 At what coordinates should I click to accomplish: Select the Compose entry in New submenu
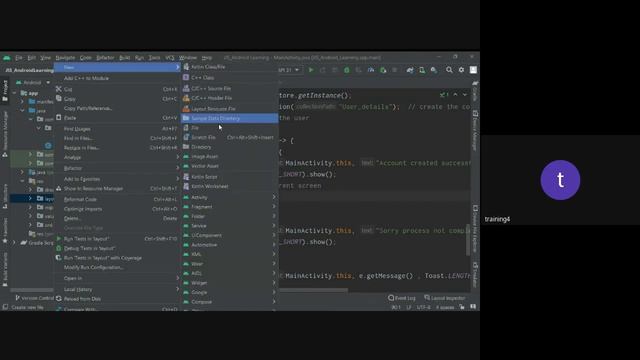(x=229, y=302)
